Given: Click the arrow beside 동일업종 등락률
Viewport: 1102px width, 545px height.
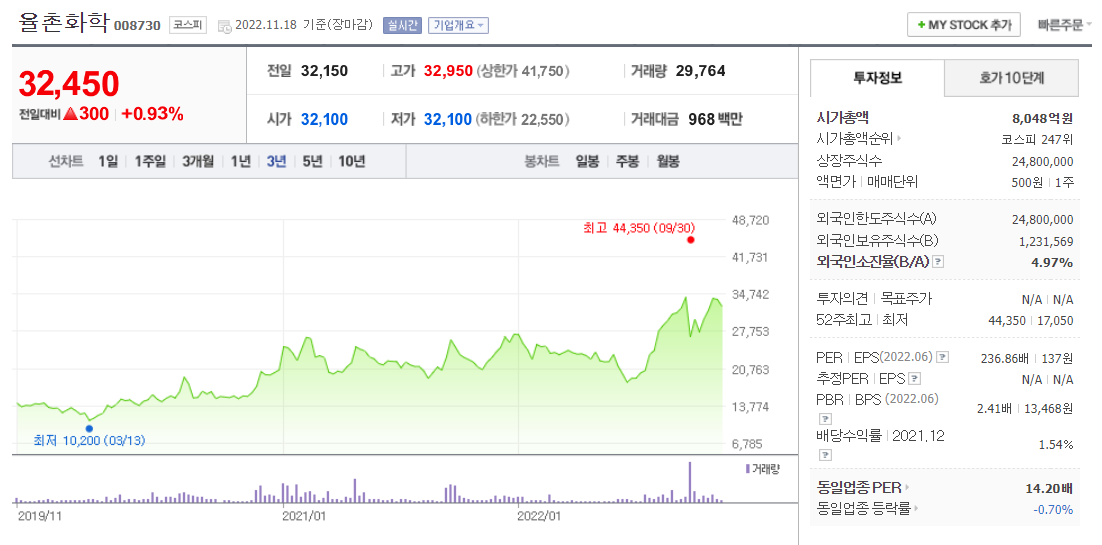Looking at the screenshot, I should 918,508.
